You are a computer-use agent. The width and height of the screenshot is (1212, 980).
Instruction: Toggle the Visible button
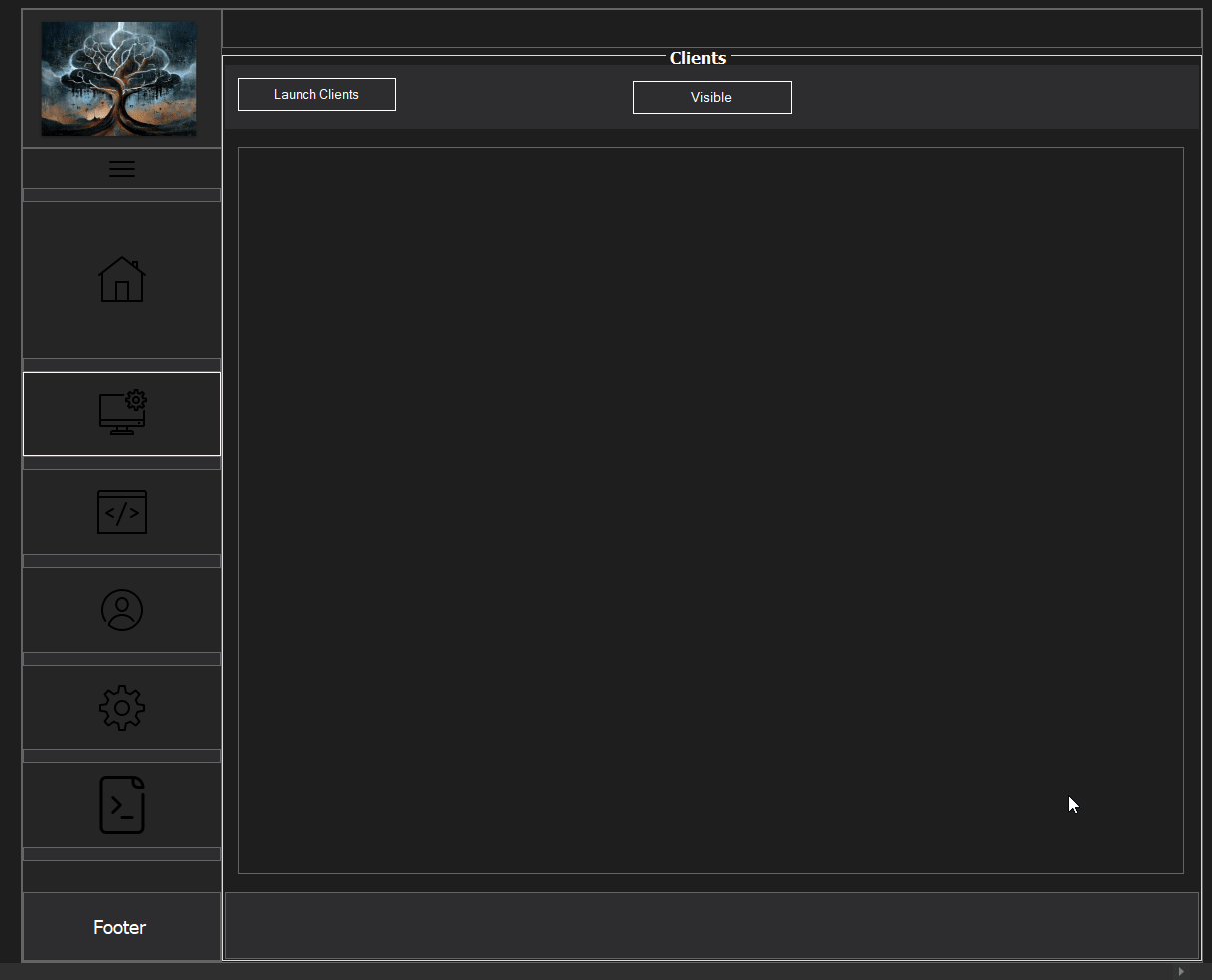coord(711,97)
